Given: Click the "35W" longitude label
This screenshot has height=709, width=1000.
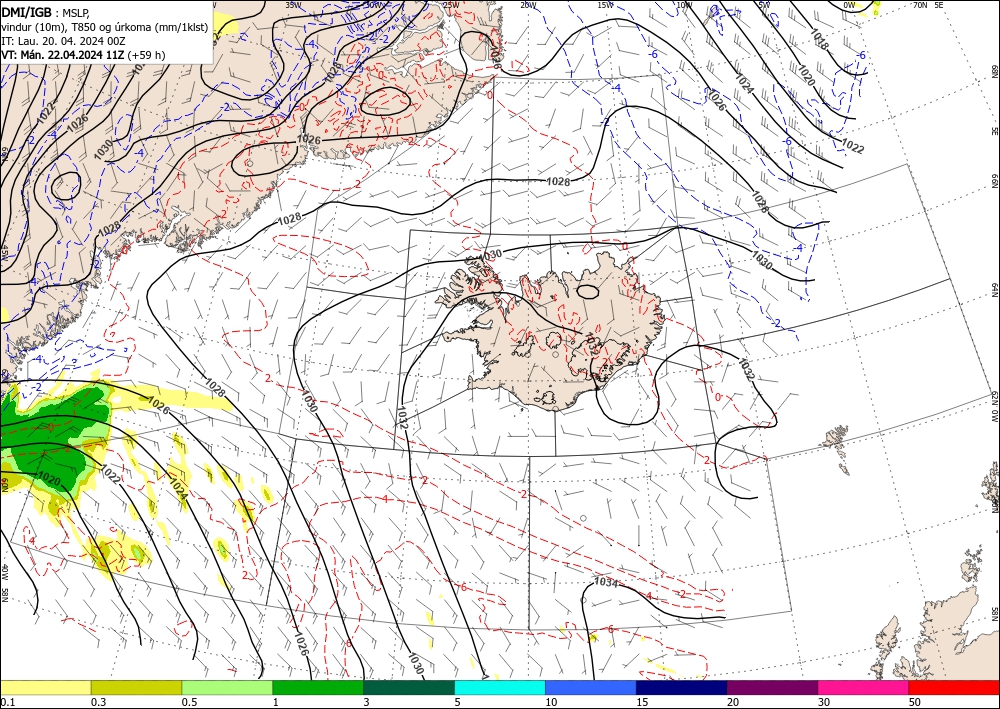Looking at the screenshot, I should [x=293, y=4].
